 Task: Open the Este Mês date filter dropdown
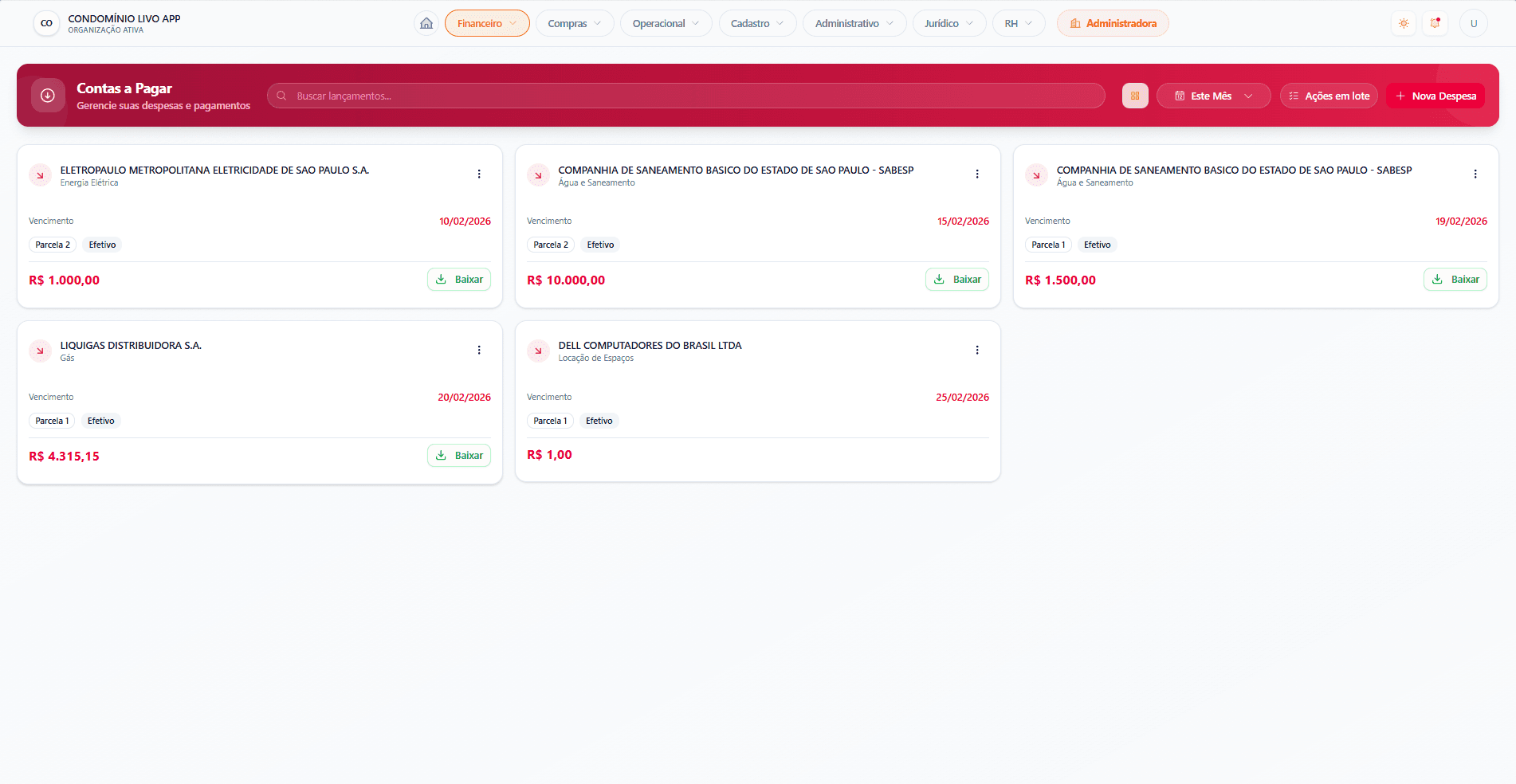pos(1213,96)
